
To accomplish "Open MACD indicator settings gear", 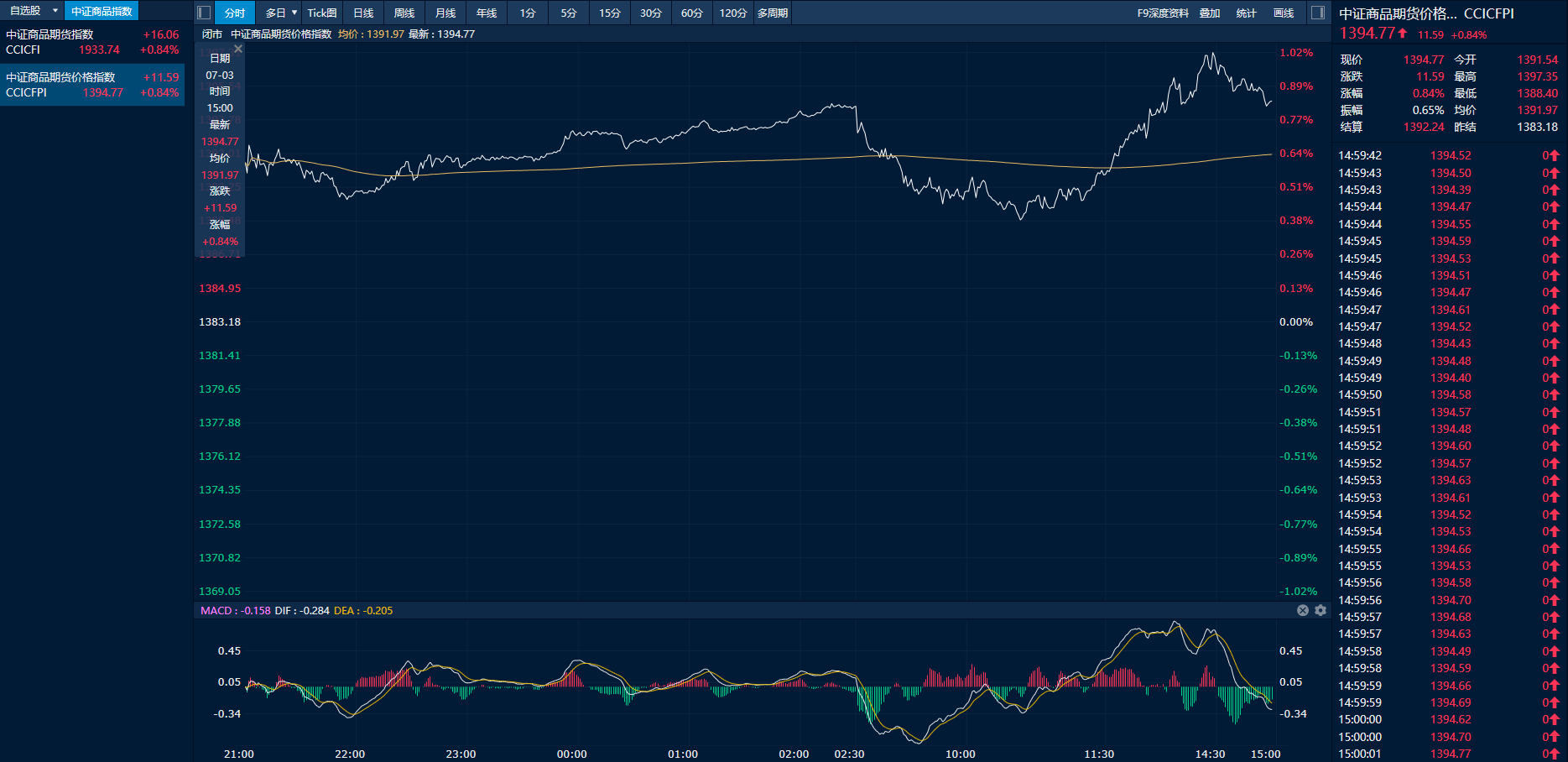I will (1321, 610).
